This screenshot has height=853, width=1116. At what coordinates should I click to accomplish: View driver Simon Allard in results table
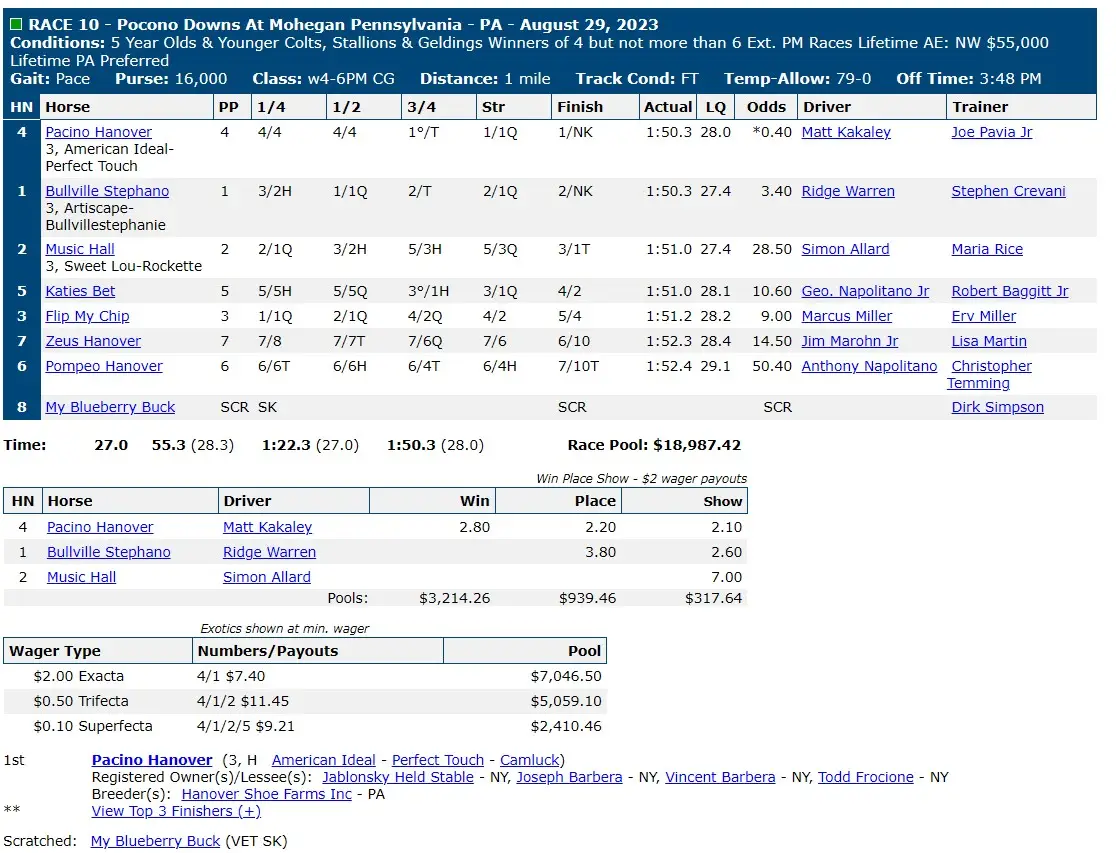pos(845,249)
